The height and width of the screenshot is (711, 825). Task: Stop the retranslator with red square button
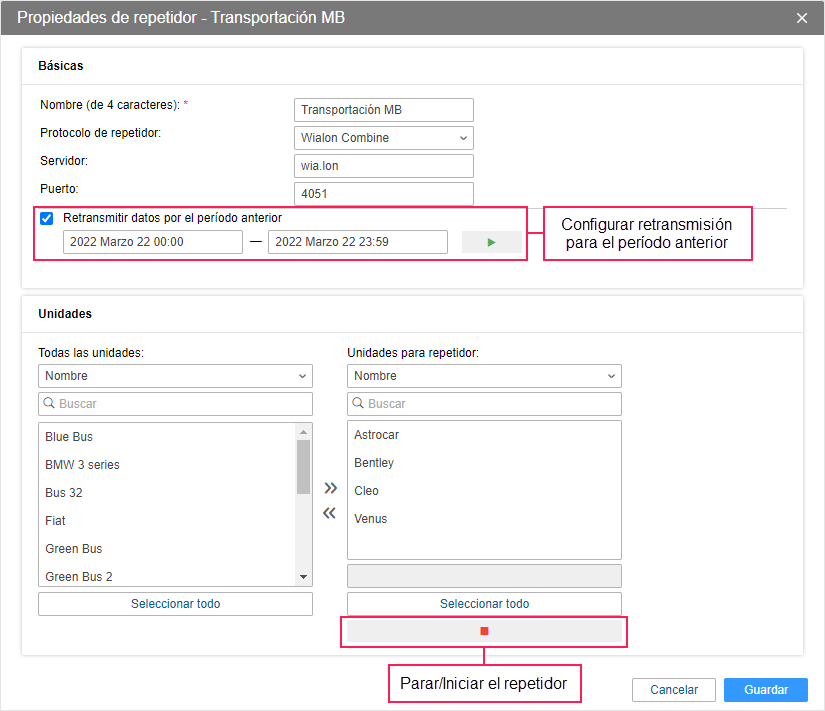[484, 631]
